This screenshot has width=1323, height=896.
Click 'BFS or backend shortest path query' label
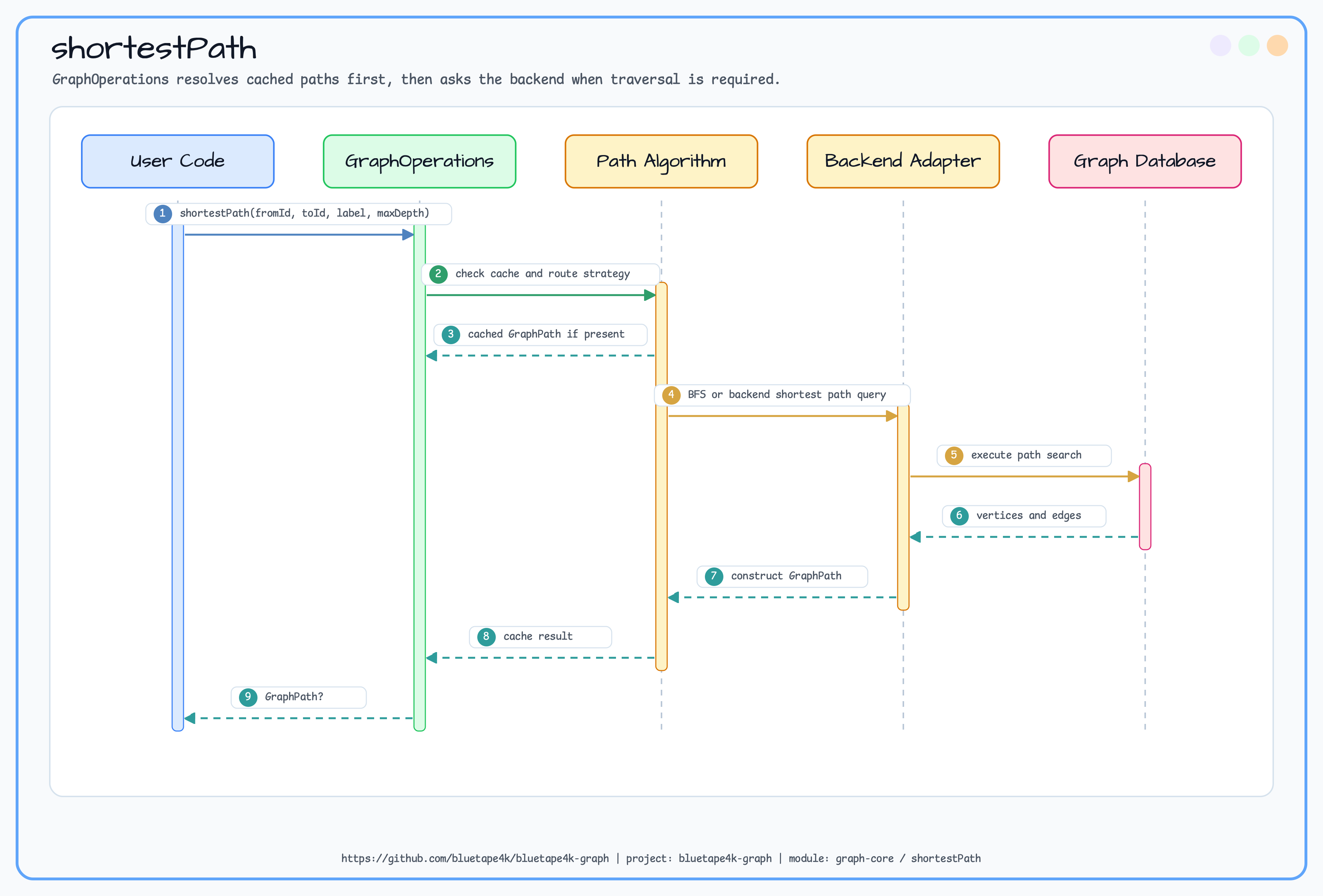(x=787, y=395)
